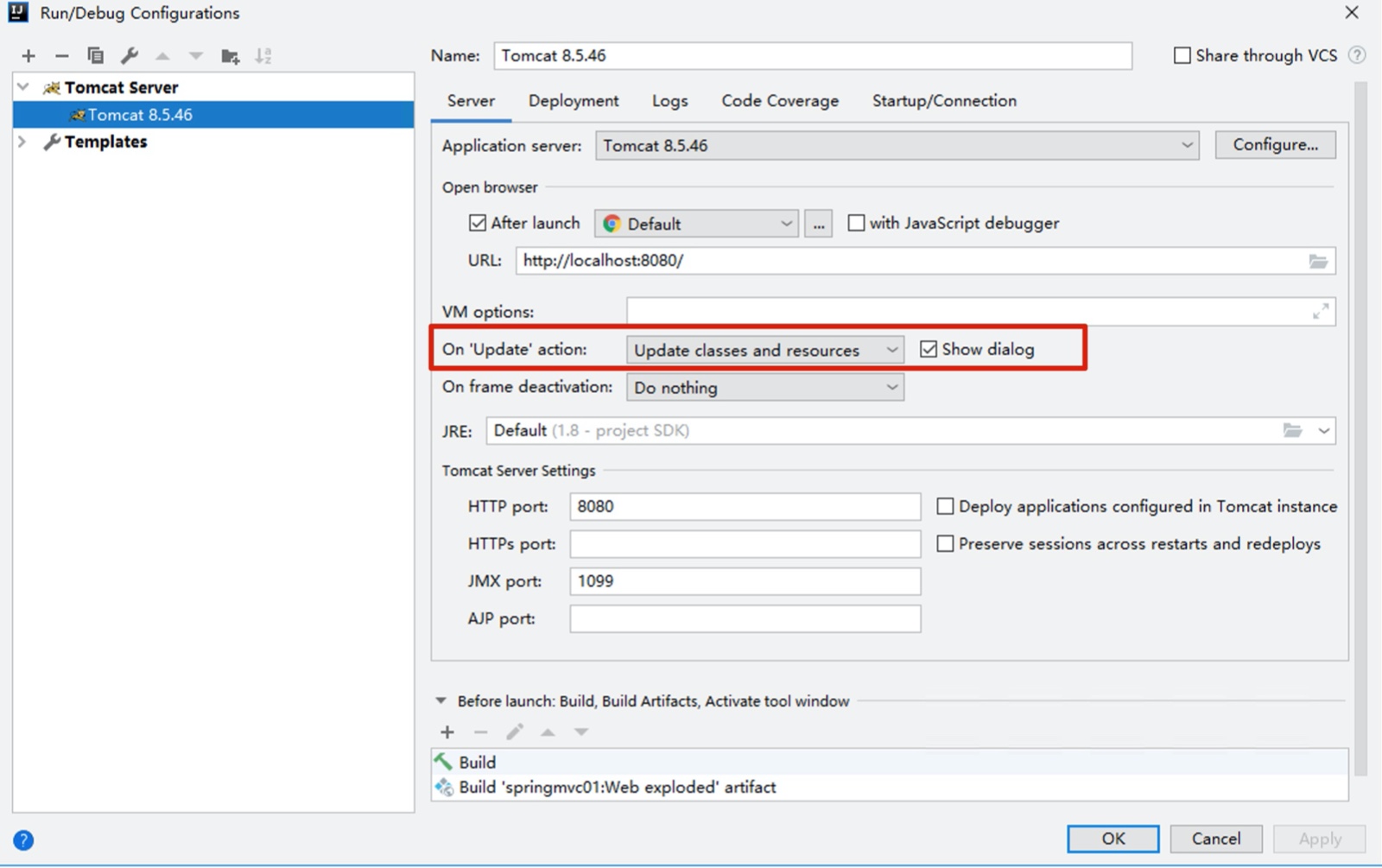
Task: Open the Application server dropdown
Action: point(897,146)
